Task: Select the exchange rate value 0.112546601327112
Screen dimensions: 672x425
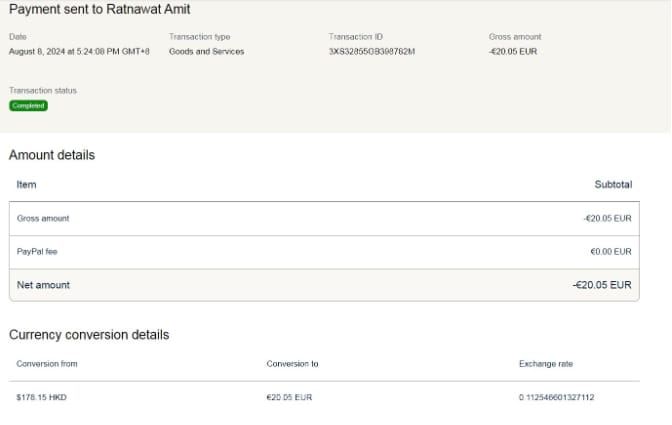Action: click(x=556, y=397)
